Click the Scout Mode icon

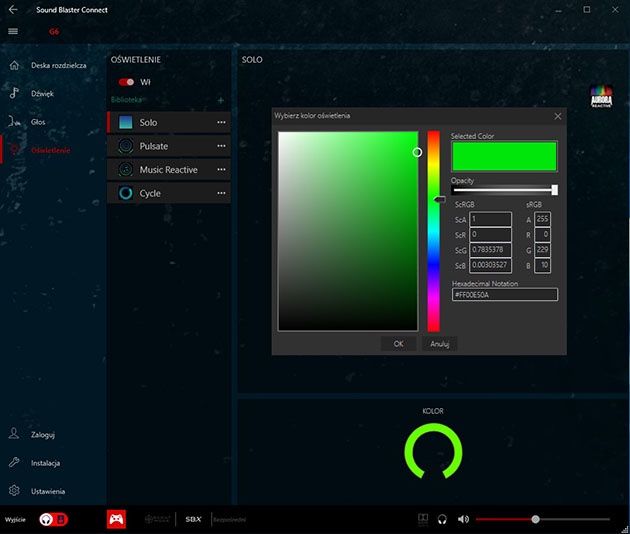tap(157, 519)
